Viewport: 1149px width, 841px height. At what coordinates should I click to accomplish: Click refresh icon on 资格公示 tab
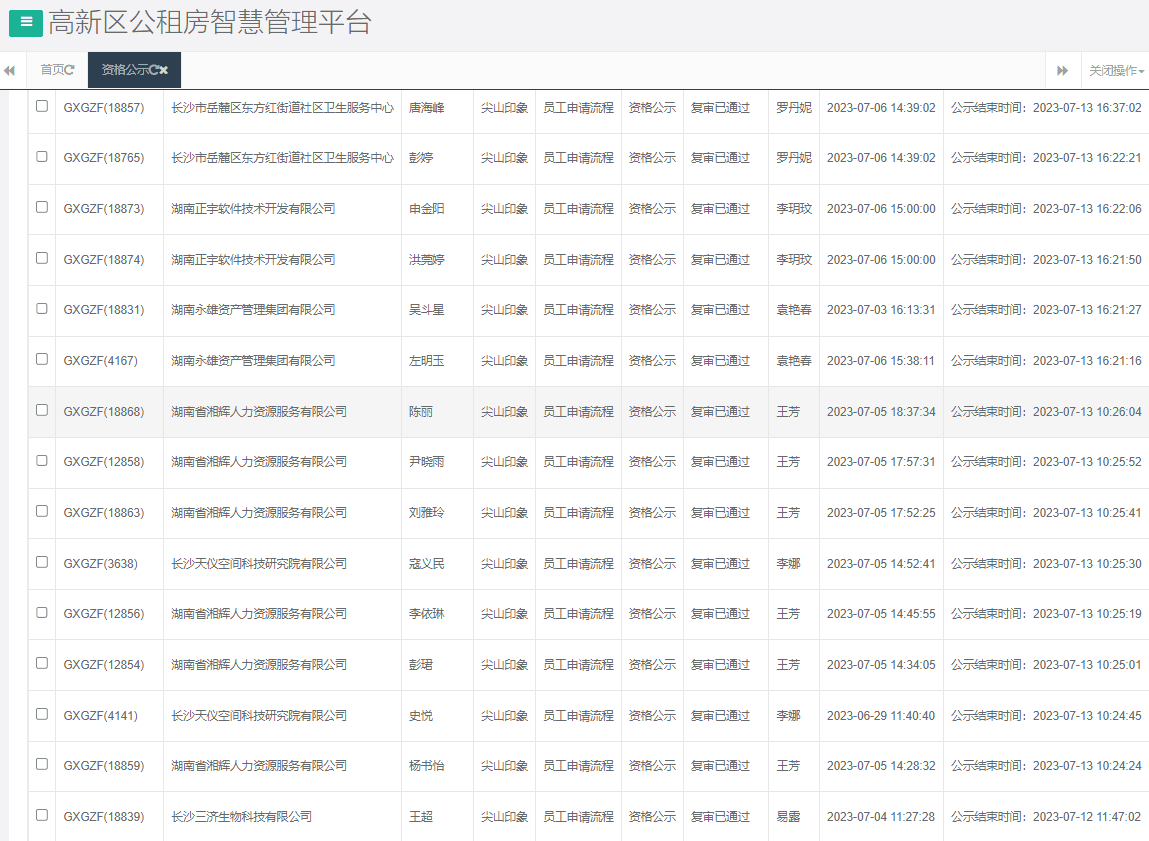pos(153,70)
